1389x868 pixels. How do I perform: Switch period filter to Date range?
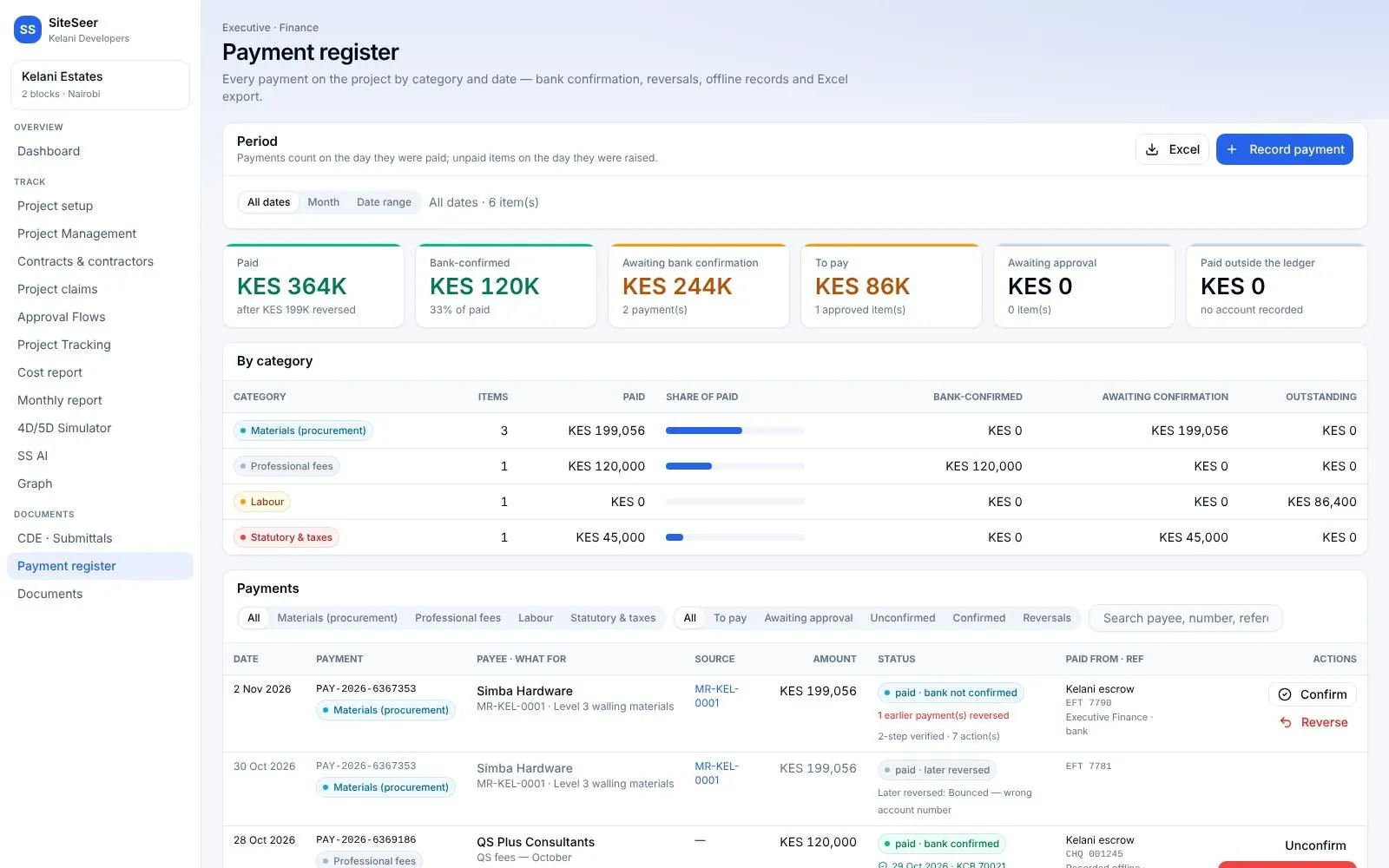coord(384,202)
